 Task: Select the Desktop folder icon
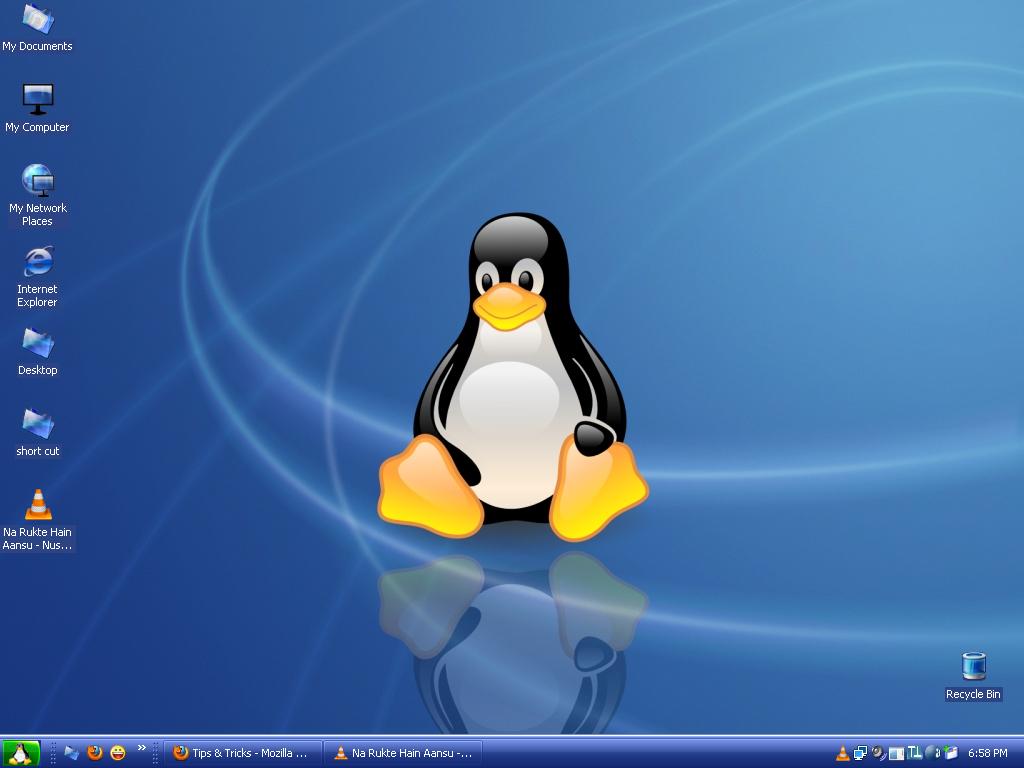pyautogui.click(x=37, y=351)
